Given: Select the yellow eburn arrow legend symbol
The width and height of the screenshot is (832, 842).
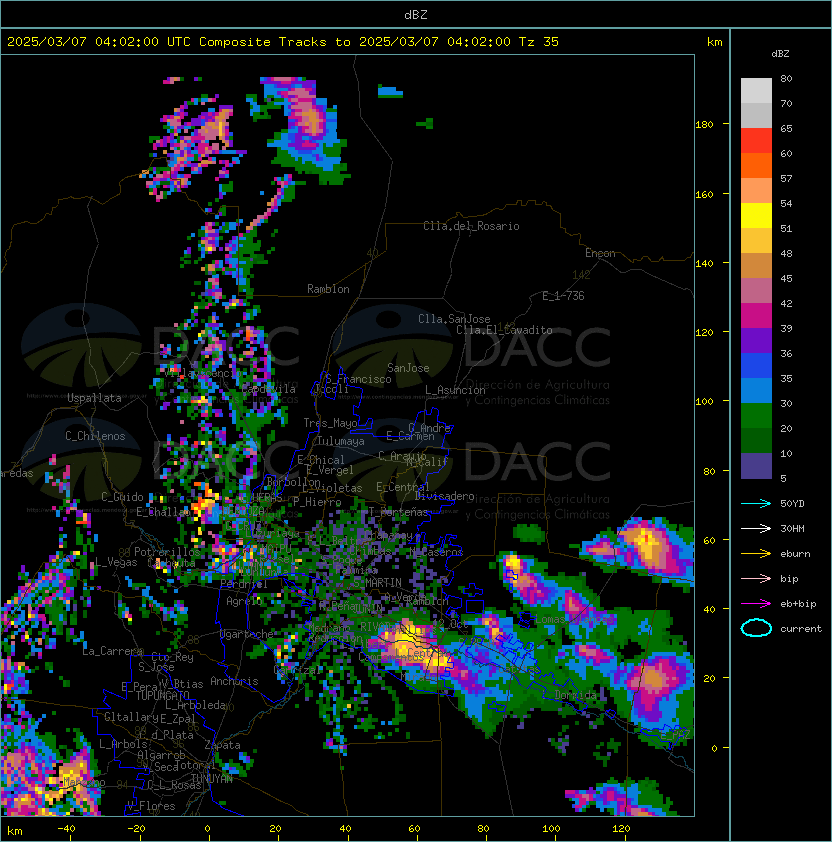Looking at the screenshot, I should [x=756, y=554].
